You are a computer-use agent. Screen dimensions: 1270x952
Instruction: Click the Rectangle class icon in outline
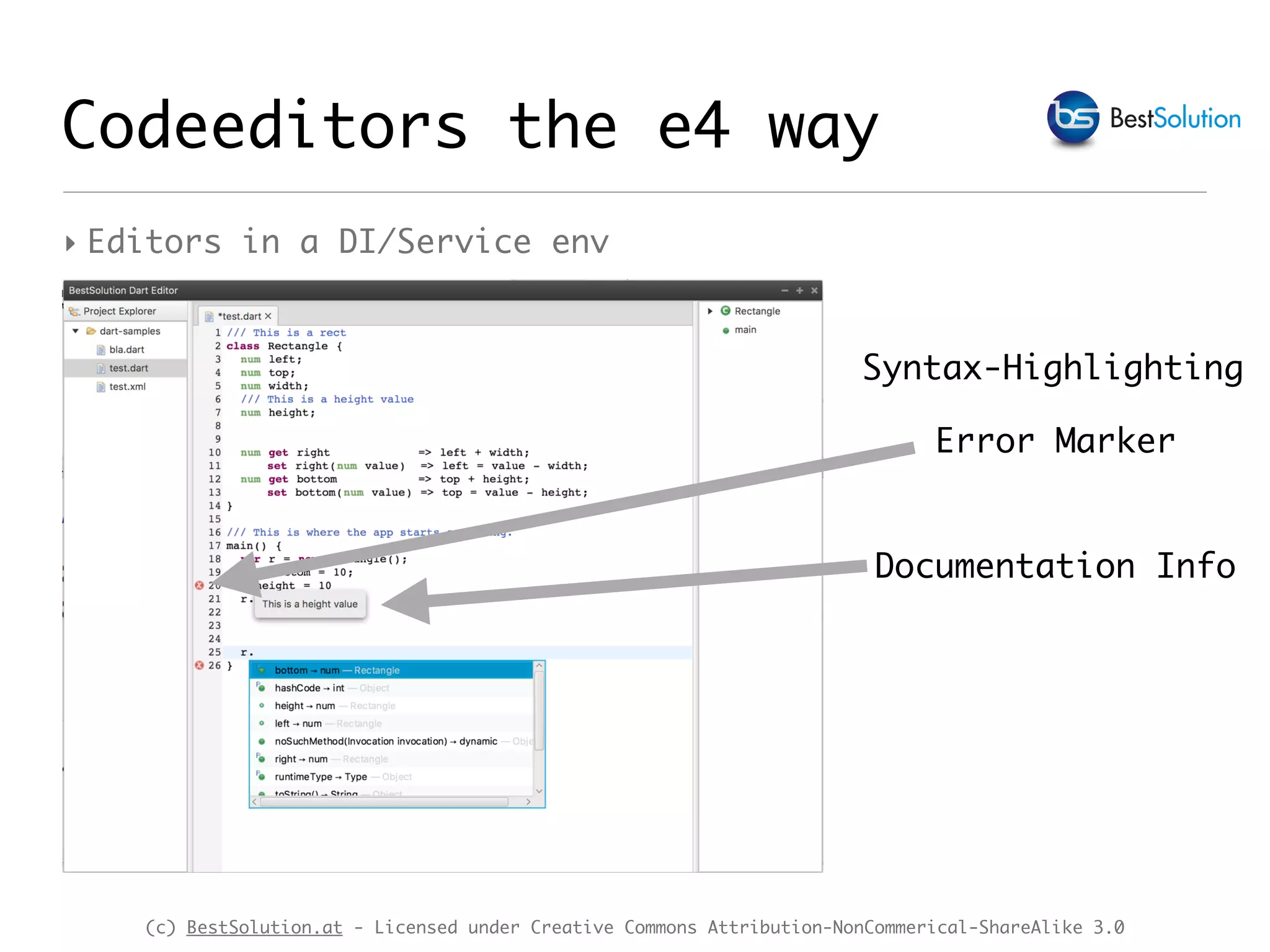click(x=725, y=311)
